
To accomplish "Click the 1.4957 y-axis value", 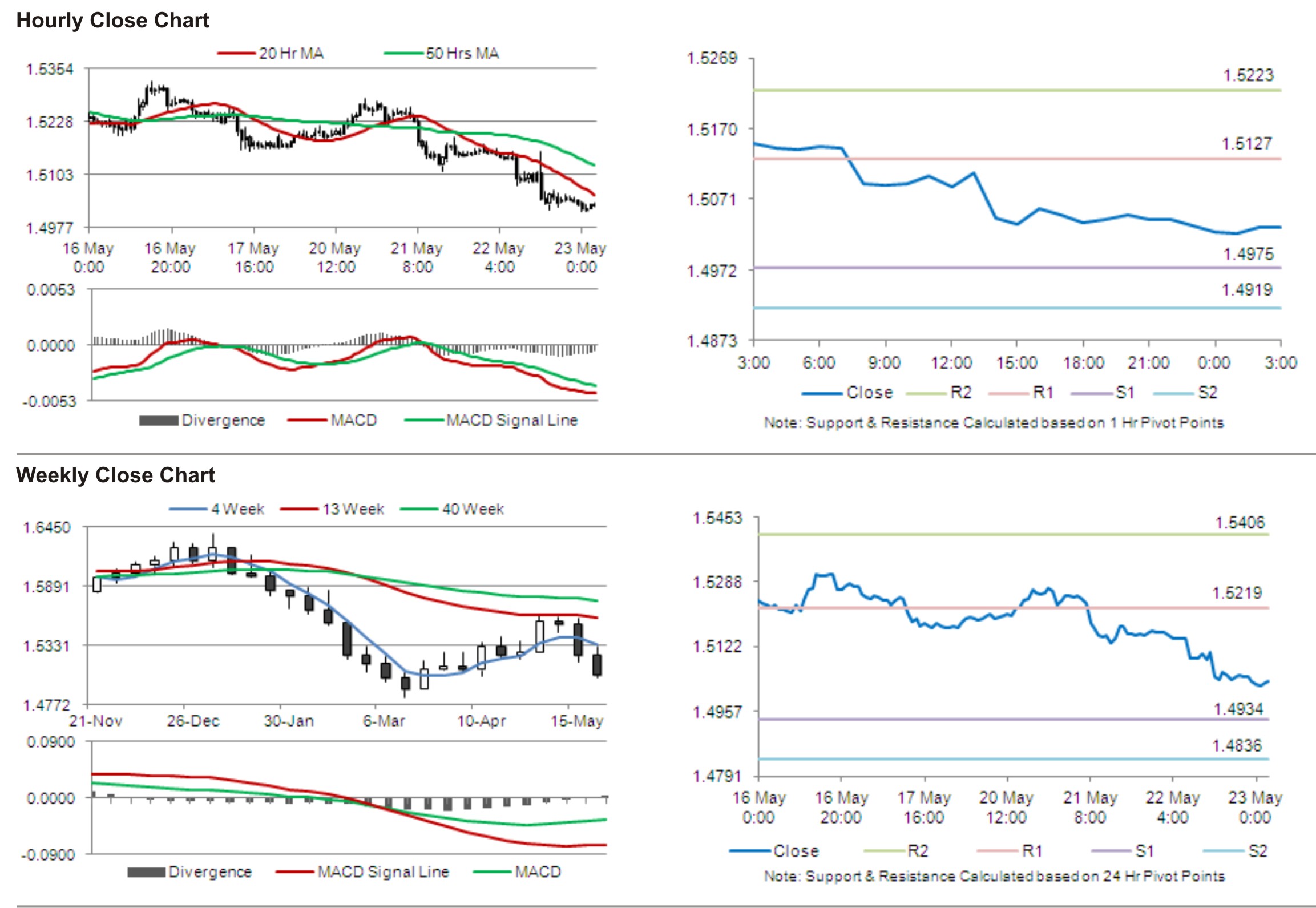I will pos(717,712).
